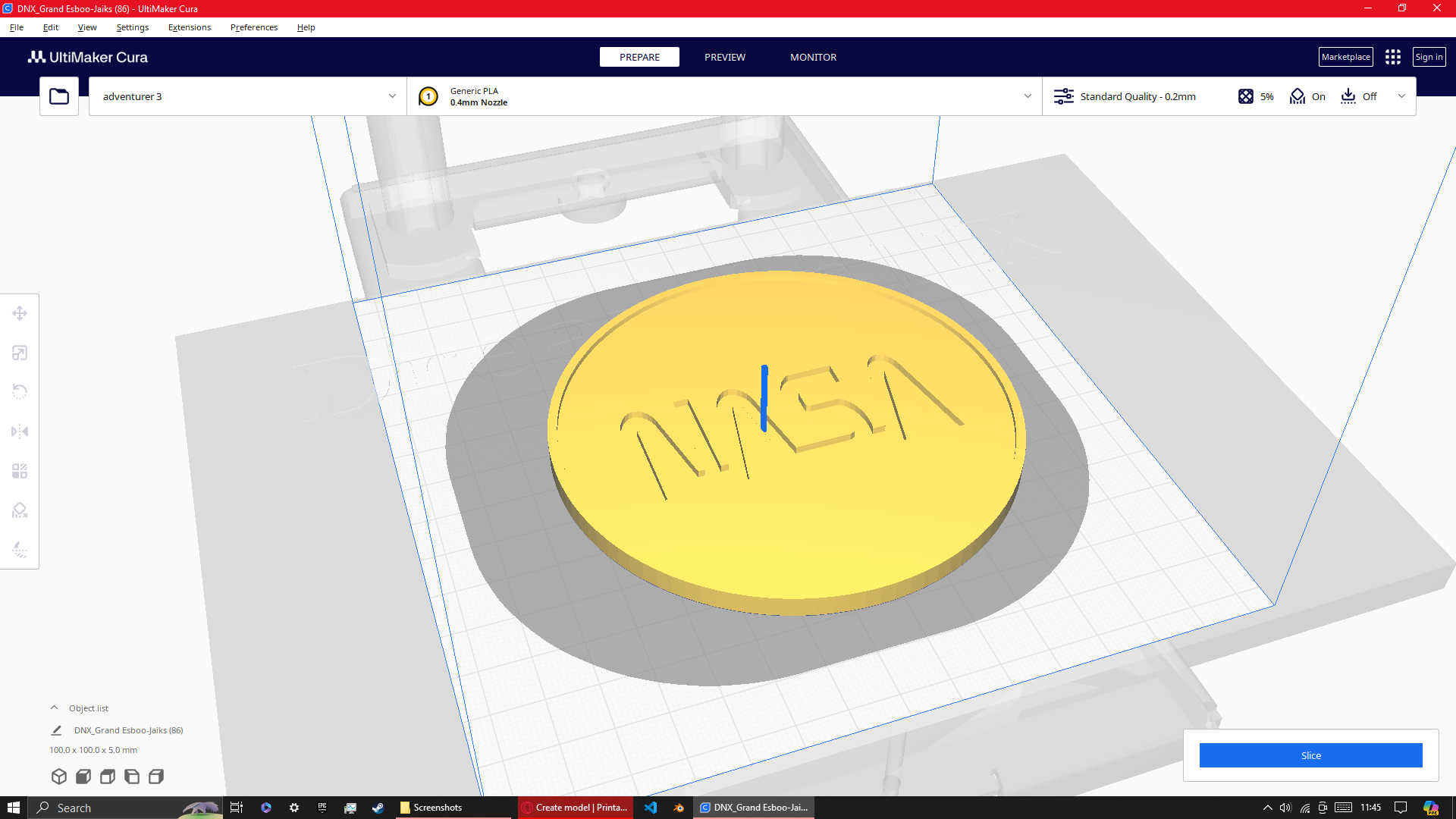The height and width of the screenshot is (819, 1456).
Task: Select the Mirror tool in left toolbar
Action: [x=20, y=431]
